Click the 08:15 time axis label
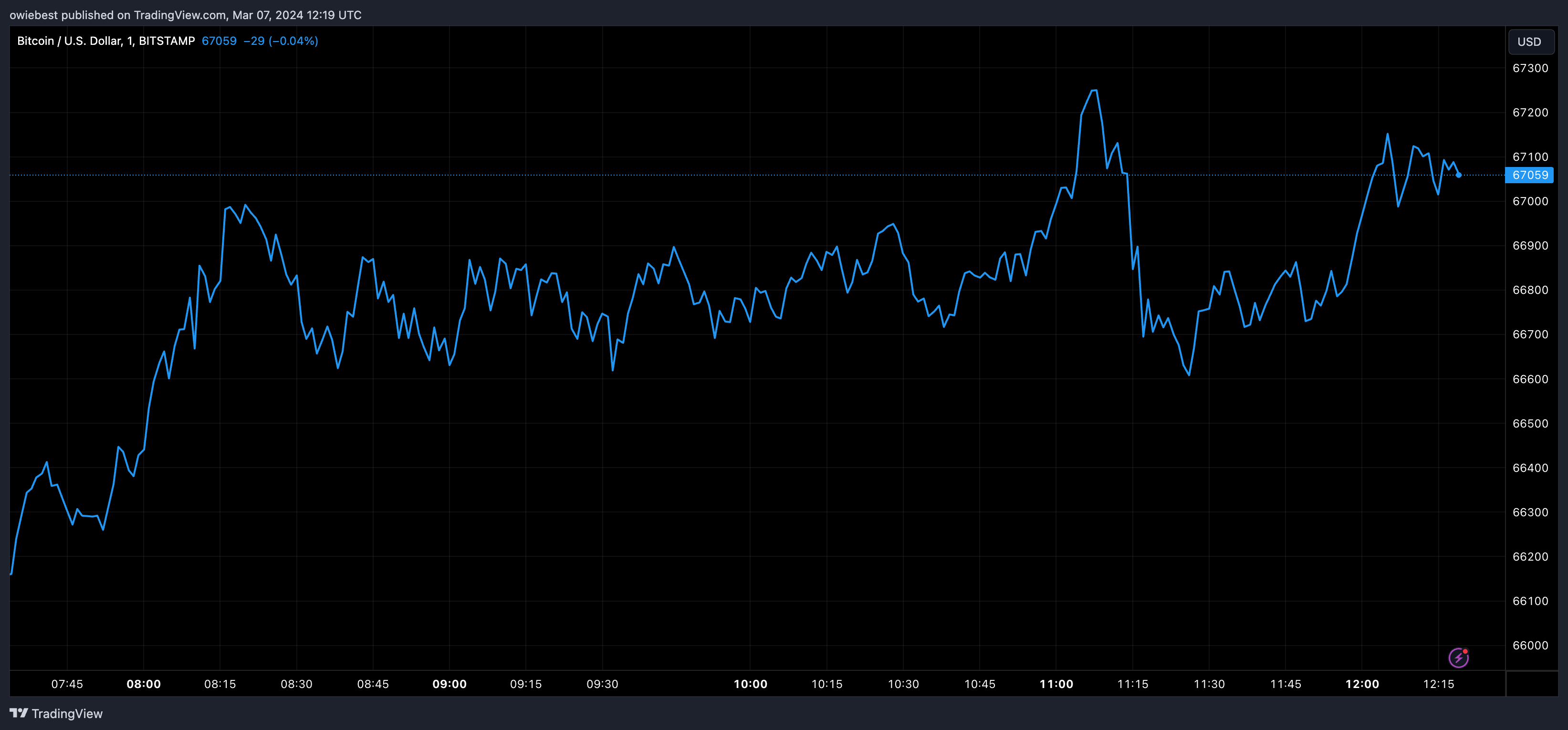Screen dimensions: 1568x730 (x=220, y=684)
